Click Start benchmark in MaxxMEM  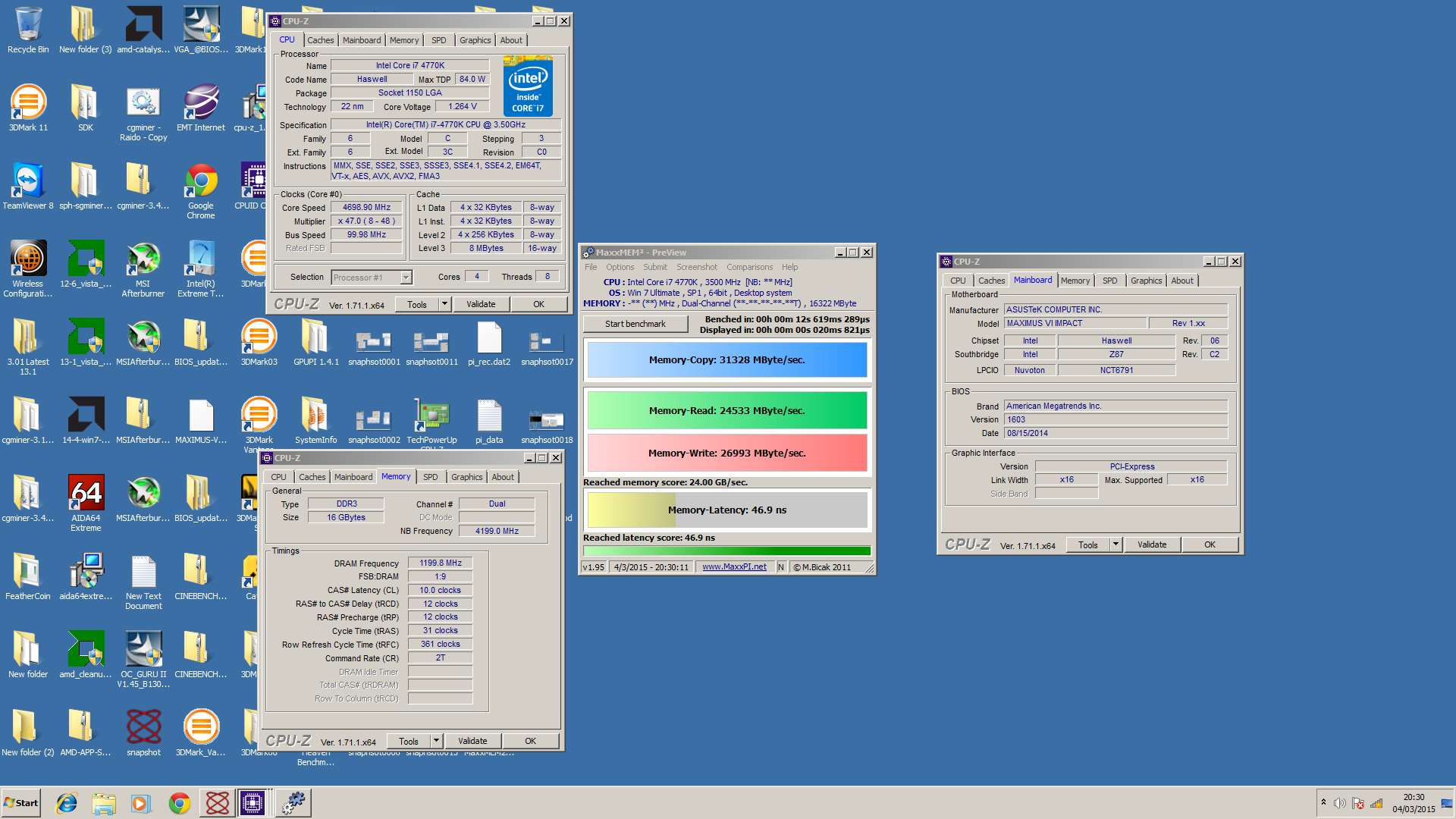pos(635,324)
